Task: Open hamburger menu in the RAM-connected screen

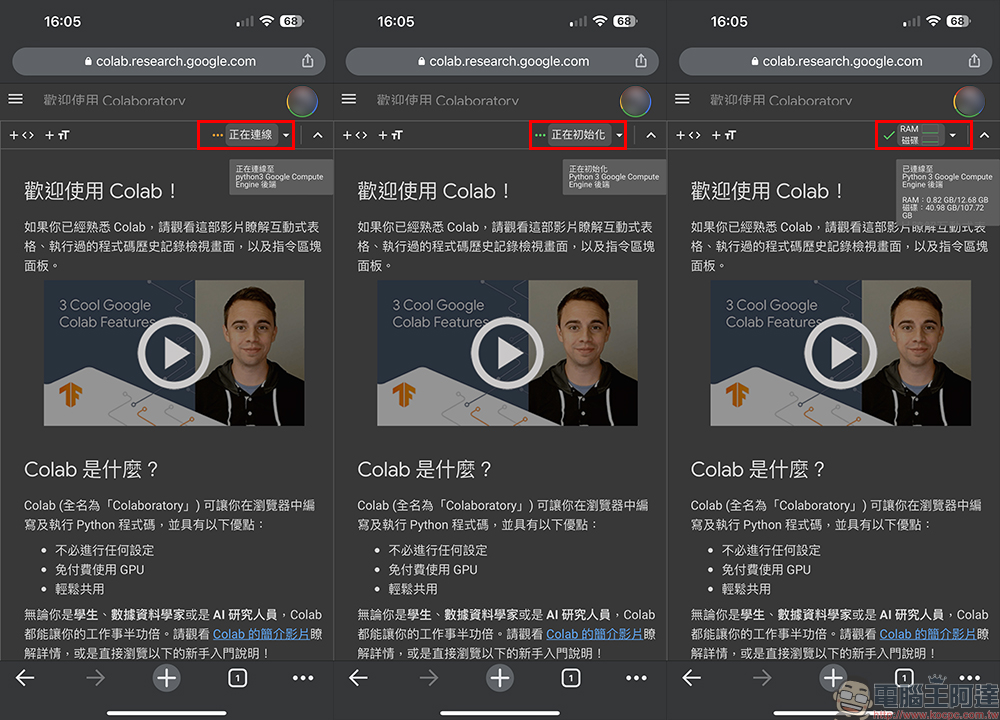Action: (682, 99)
